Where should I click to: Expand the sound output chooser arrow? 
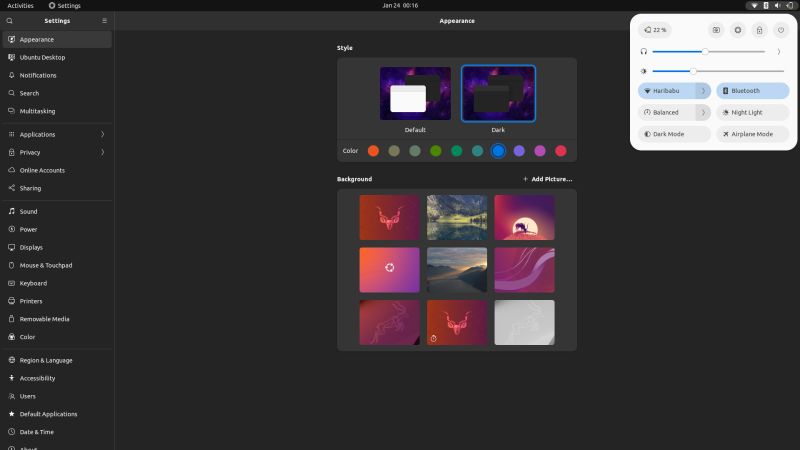click(x=779, y=52)
